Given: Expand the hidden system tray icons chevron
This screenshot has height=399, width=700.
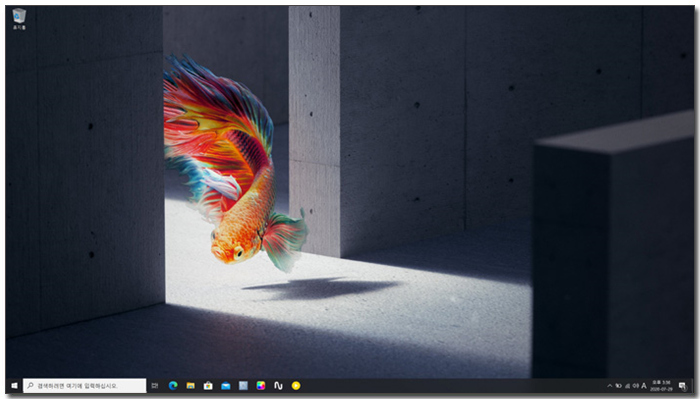Looking at the screenshot, I should (610, 386).
